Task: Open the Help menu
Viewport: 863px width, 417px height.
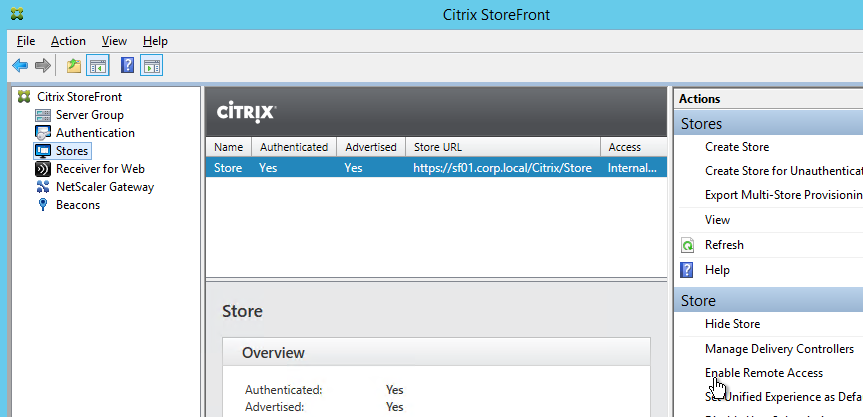Action: pyautogui.click(x=155, y=41)
